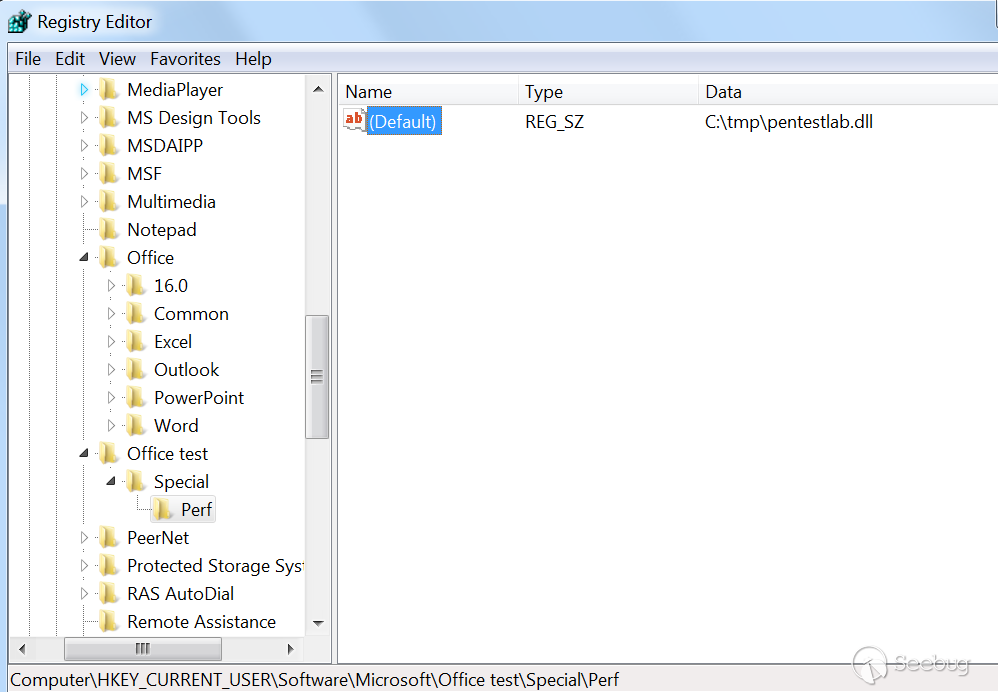This screenshot has height=692, width=998.
Task: Click the PeerNet folder icon
Action: tap(109, 538)
